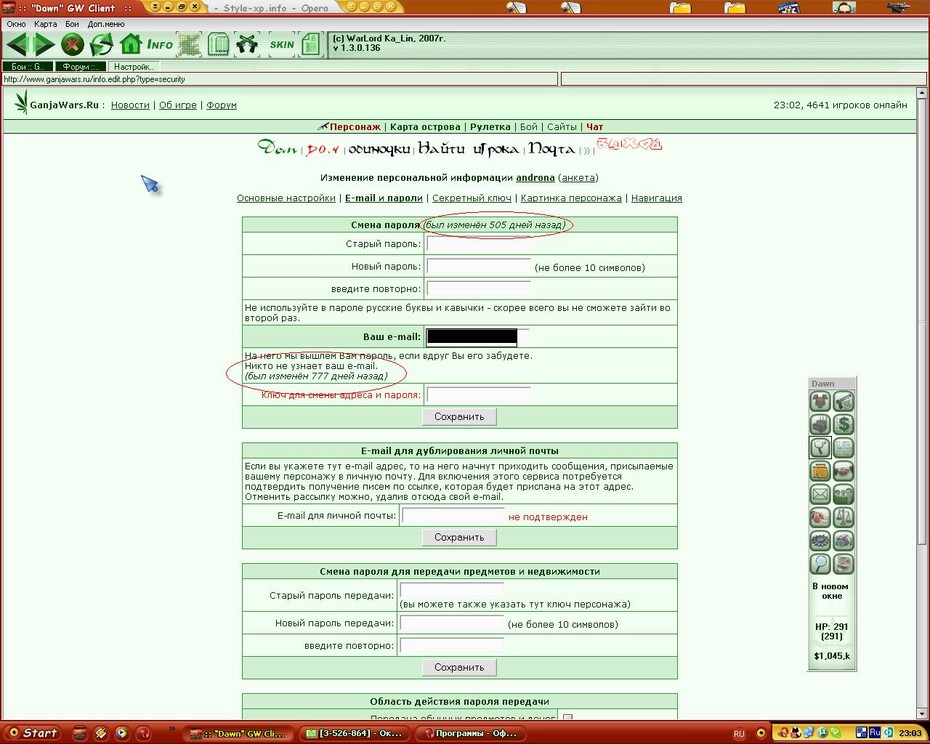The width and height of the screenshot is (930, 744).
Task: Focus the Ключ для смены адреса field
Action: tap(478, 395)
